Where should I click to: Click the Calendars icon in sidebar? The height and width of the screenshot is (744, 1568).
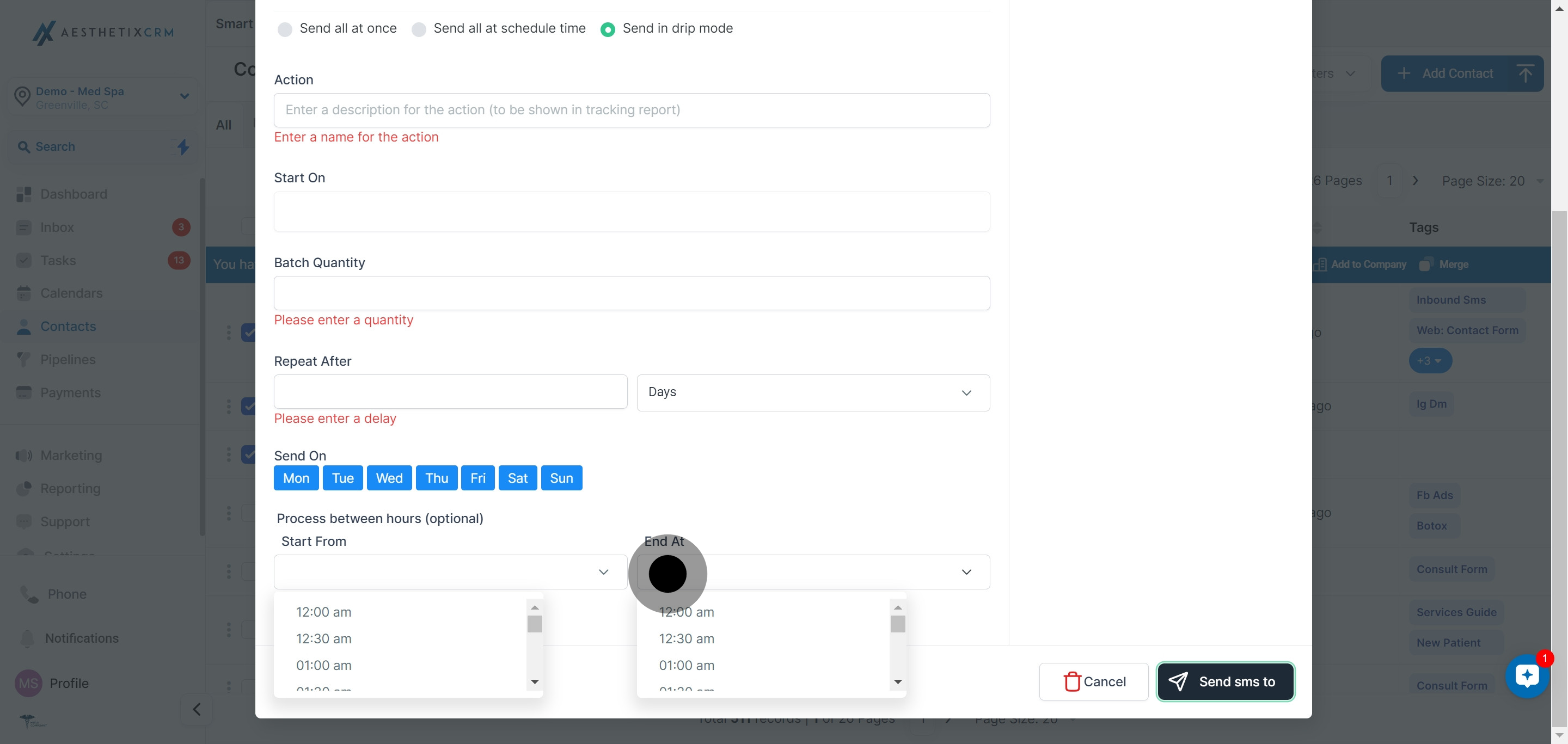tap(24, 293)
